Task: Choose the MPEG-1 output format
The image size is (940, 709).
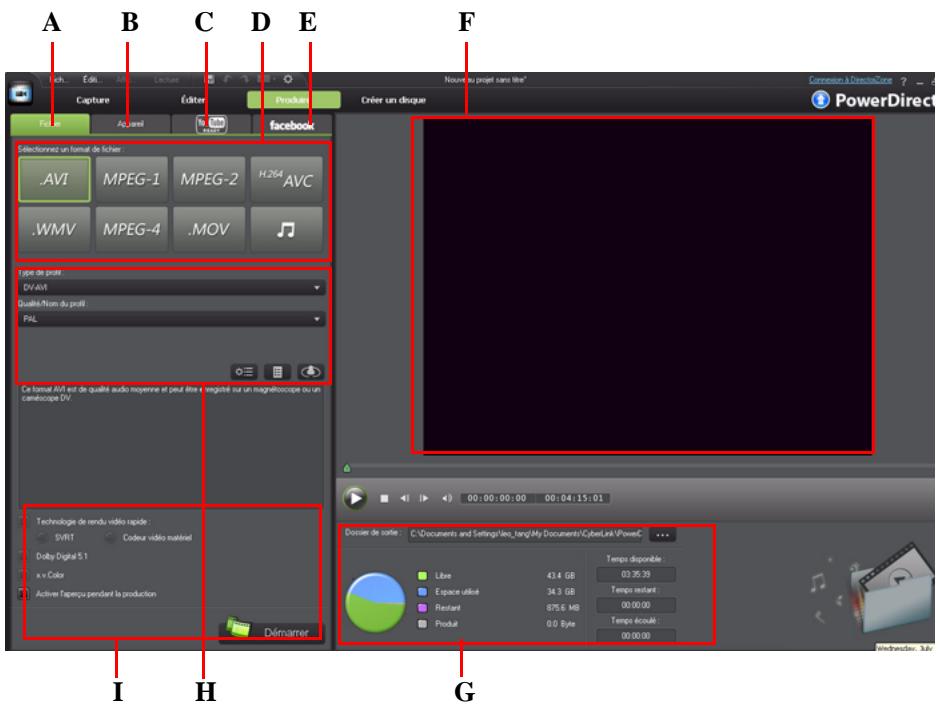Action: (131, 179)
